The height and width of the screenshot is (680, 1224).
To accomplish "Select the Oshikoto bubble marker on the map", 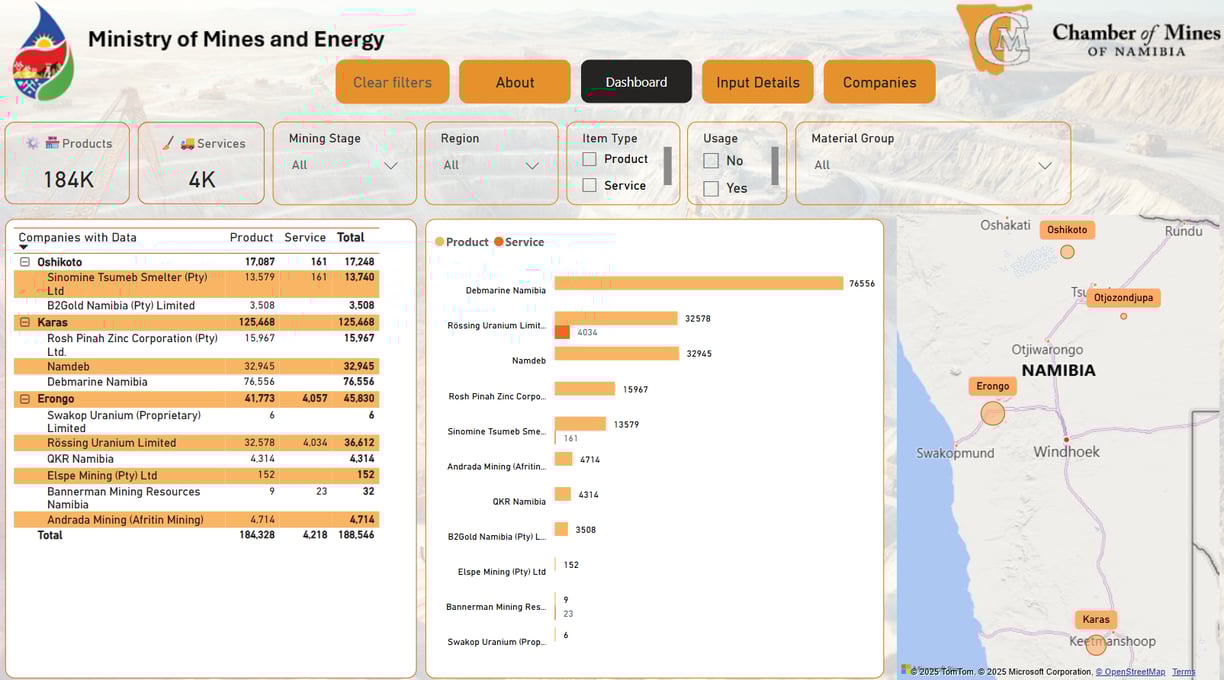I will point(1067,252).
